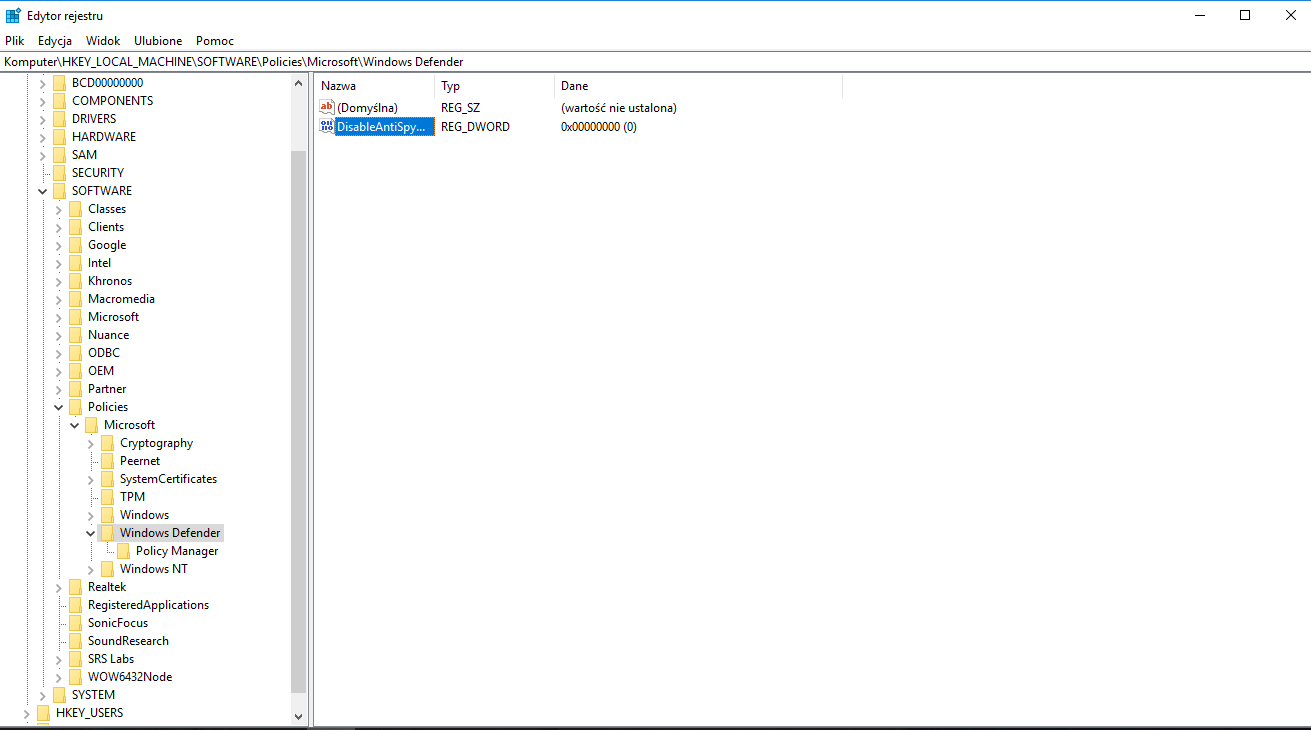Select the Windows Defender key
Screen dimensions: 1311x730
pos(170,533)
